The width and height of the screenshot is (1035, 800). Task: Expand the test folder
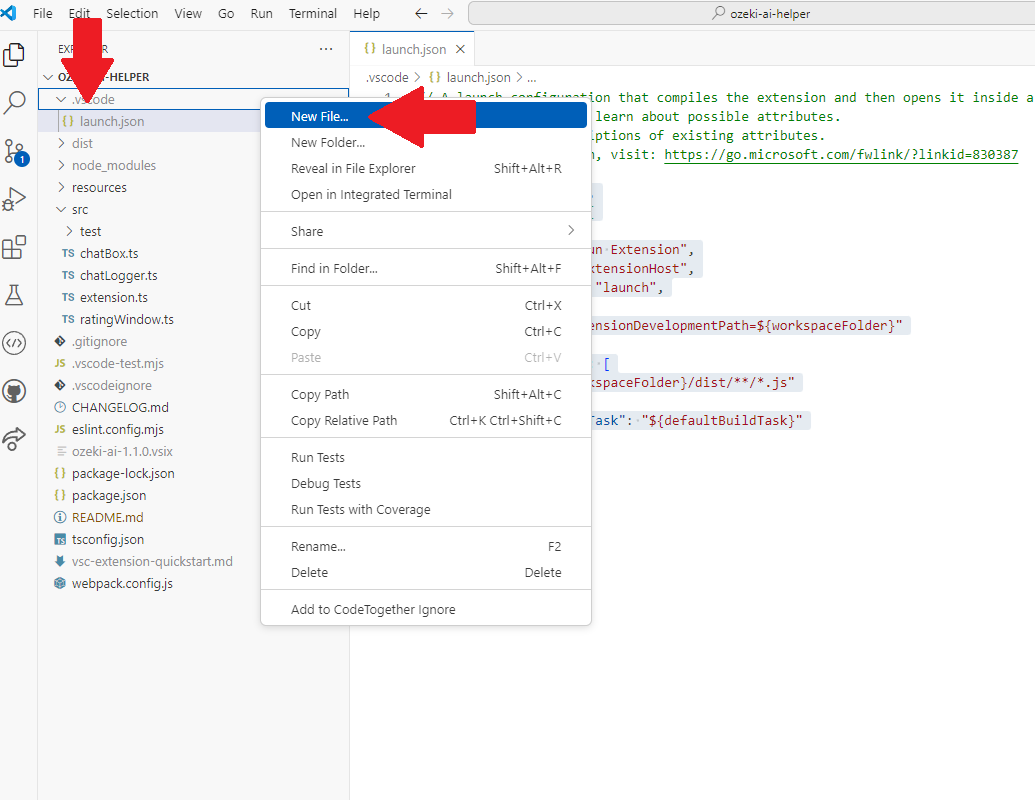click(x=69, y=231)
